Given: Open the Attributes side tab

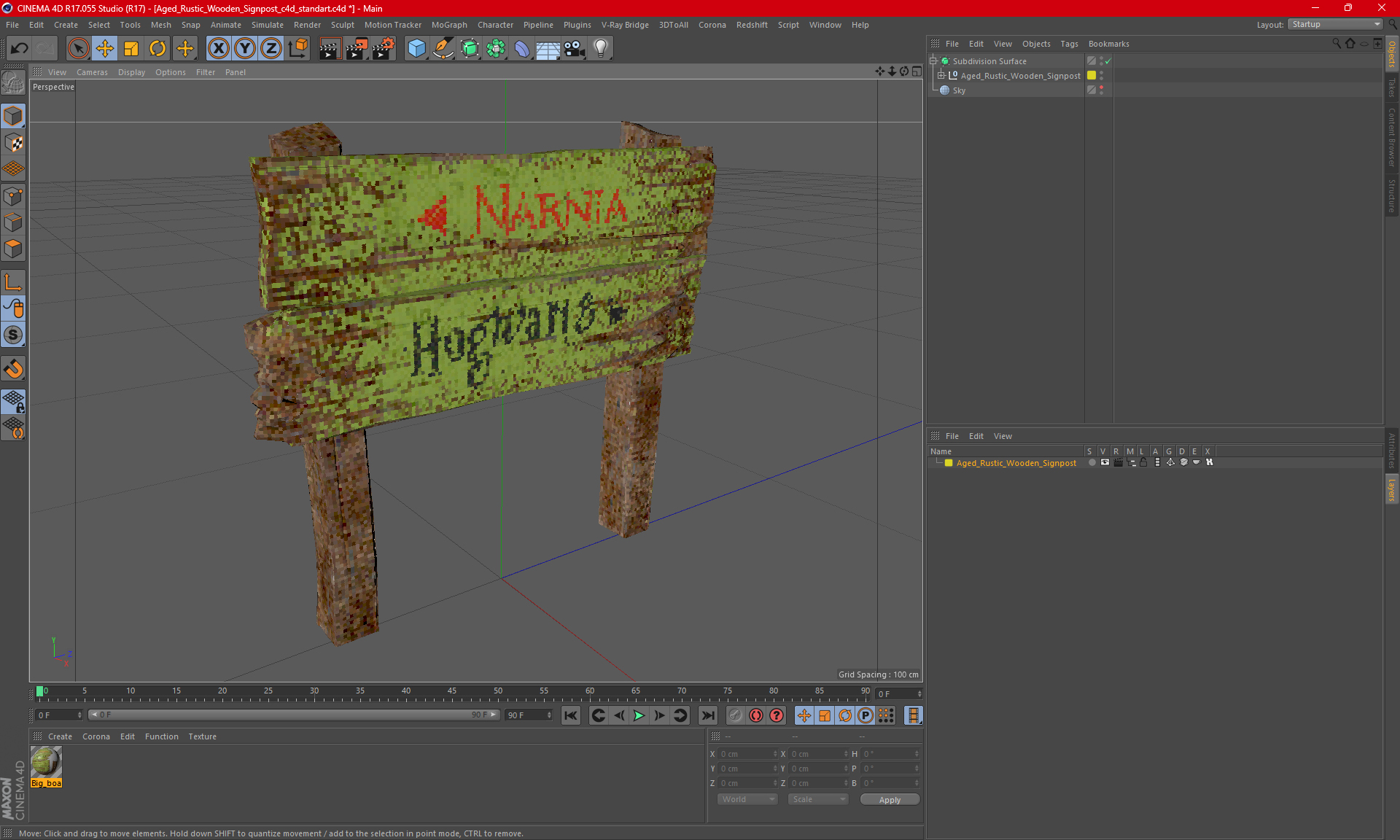Looking at the screenshot, I should tap(1392, 451).
